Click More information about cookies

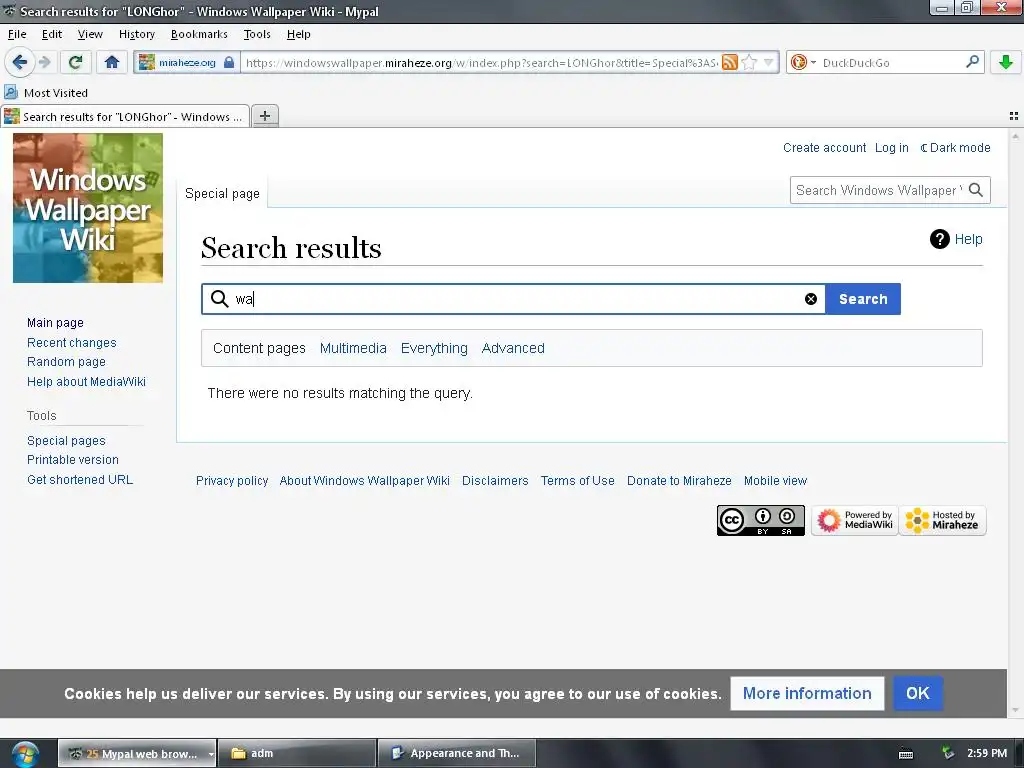(x=807, y=693)
